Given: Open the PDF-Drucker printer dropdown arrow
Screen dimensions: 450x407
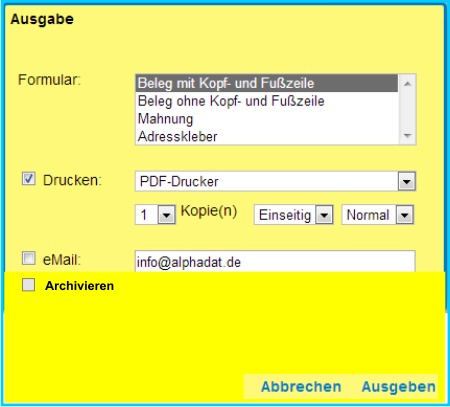Looking at the screenshot, I should (x=407, y=181).
